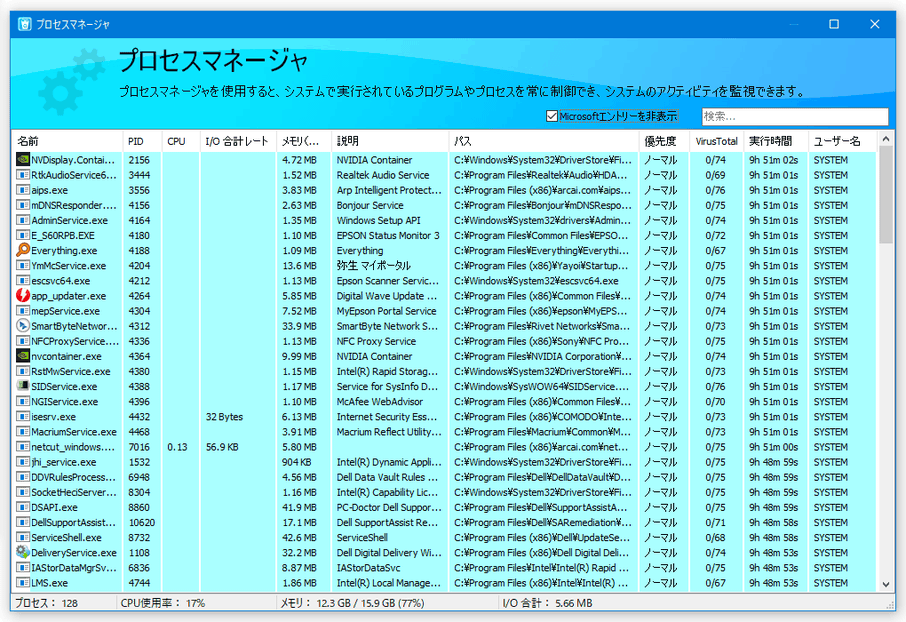Click the jhi_service.exe process icon
The height and width of the screenshot is (622, 906).
[23, 462]
